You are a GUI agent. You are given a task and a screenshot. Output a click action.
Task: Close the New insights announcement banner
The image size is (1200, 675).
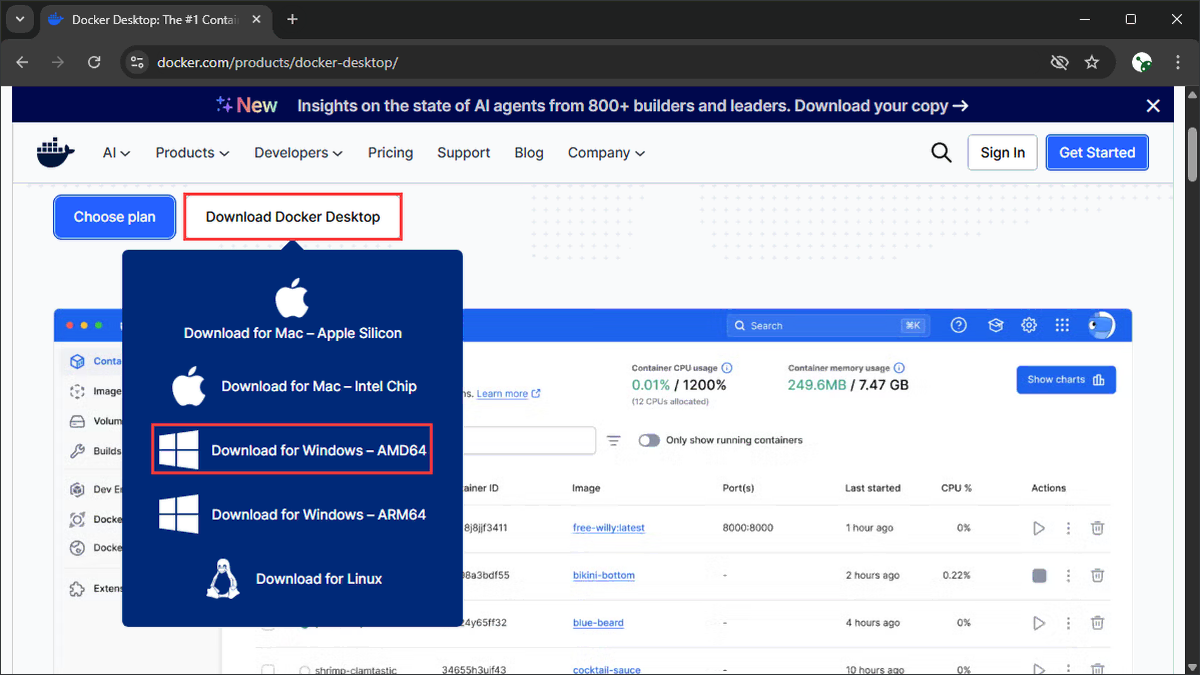coord(1153,106)
